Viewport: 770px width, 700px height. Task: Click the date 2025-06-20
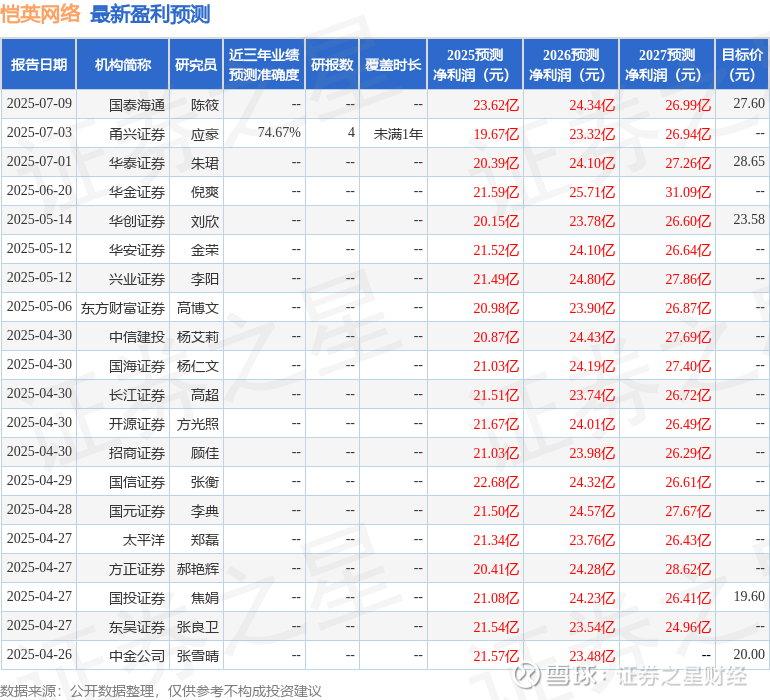[x=39, y=190]
